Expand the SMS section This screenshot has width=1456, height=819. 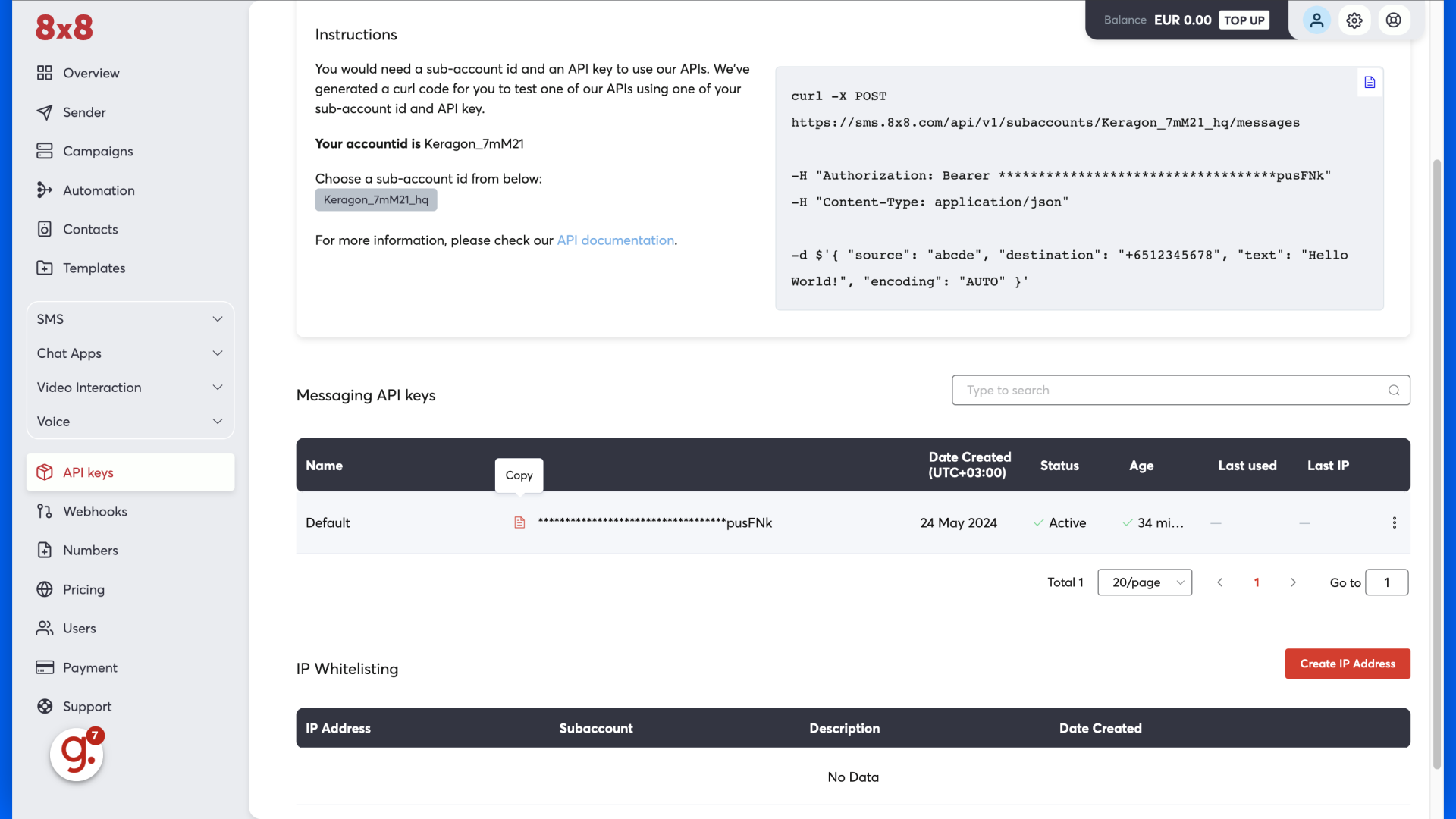point(130,319)
